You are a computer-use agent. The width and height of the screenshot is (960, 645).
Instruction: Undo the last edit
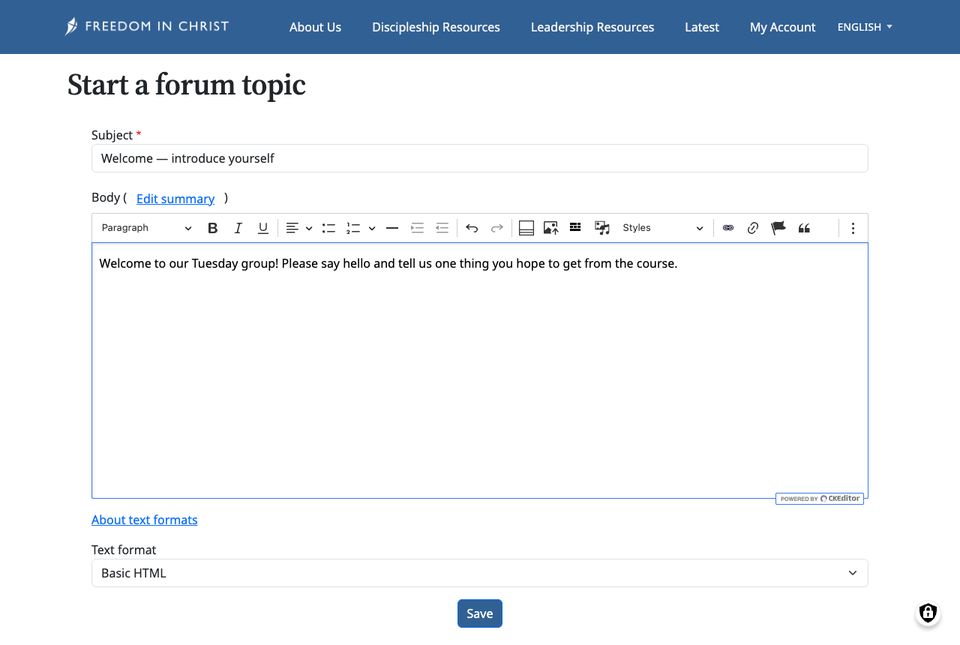(x=471, y=228)
